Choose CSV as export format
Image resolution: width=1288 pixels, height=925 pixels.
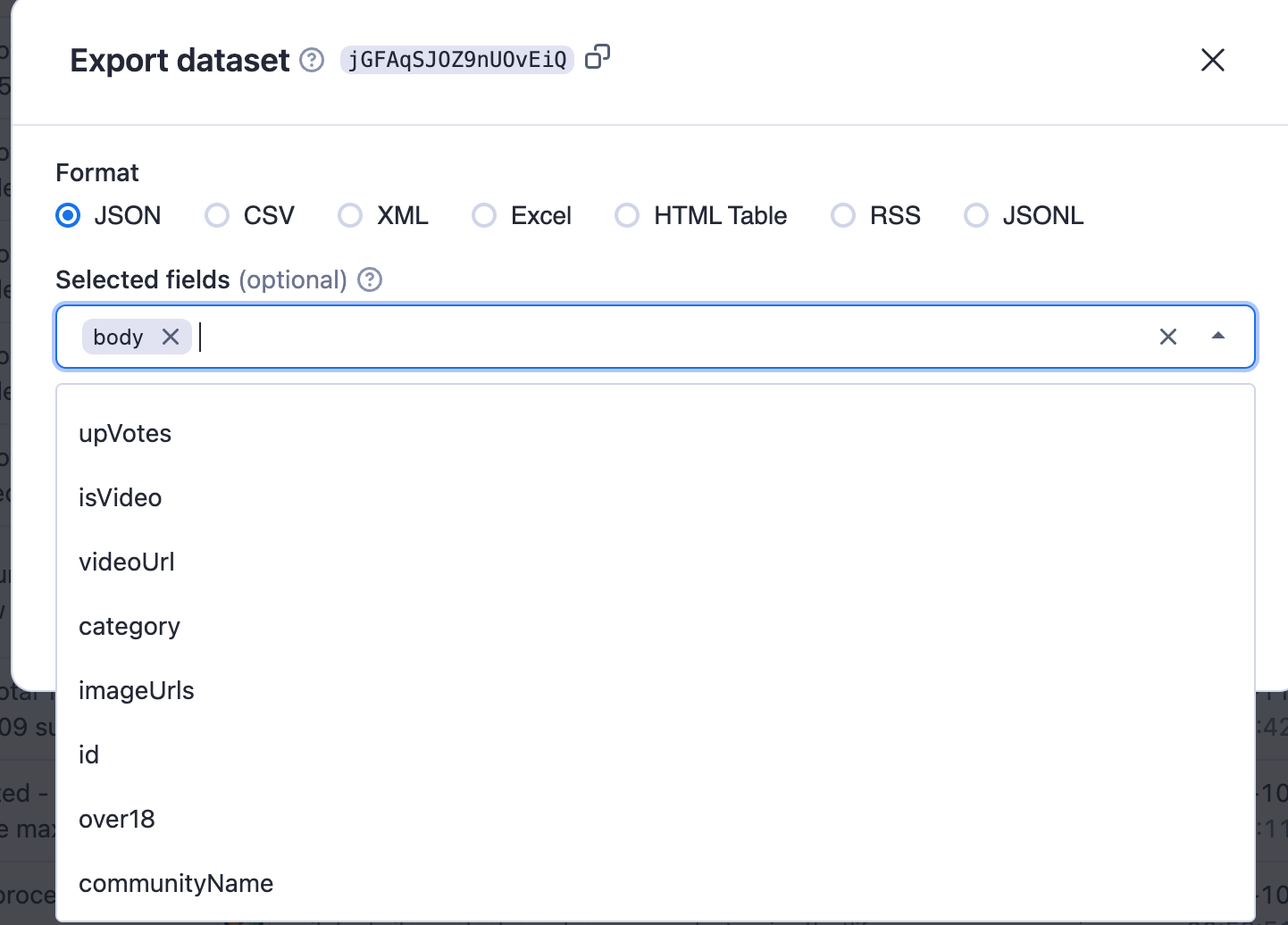[x=217, y=215]
